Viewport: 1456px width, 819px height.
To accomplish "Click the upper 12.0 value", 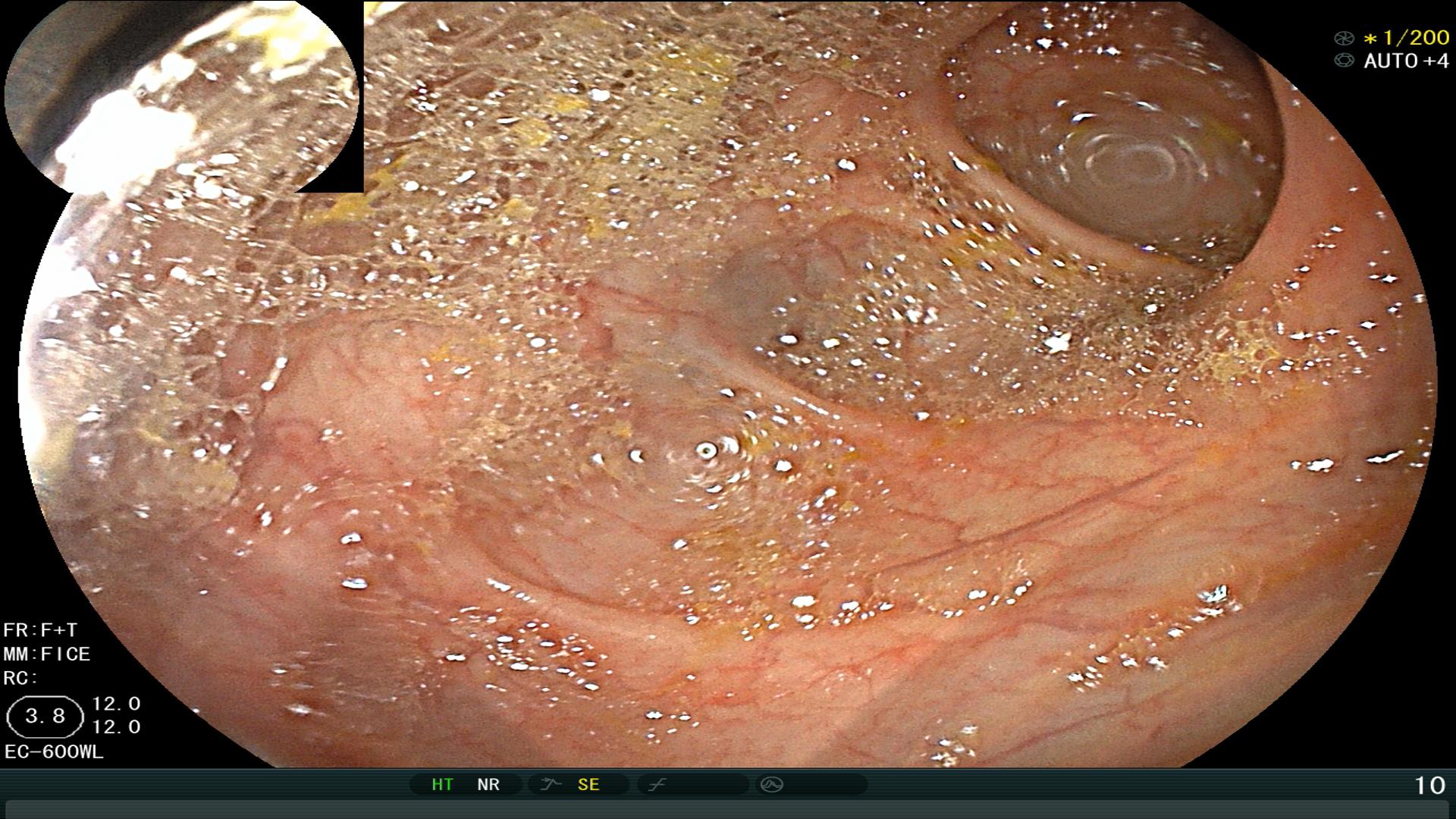I will click(116, 704).
